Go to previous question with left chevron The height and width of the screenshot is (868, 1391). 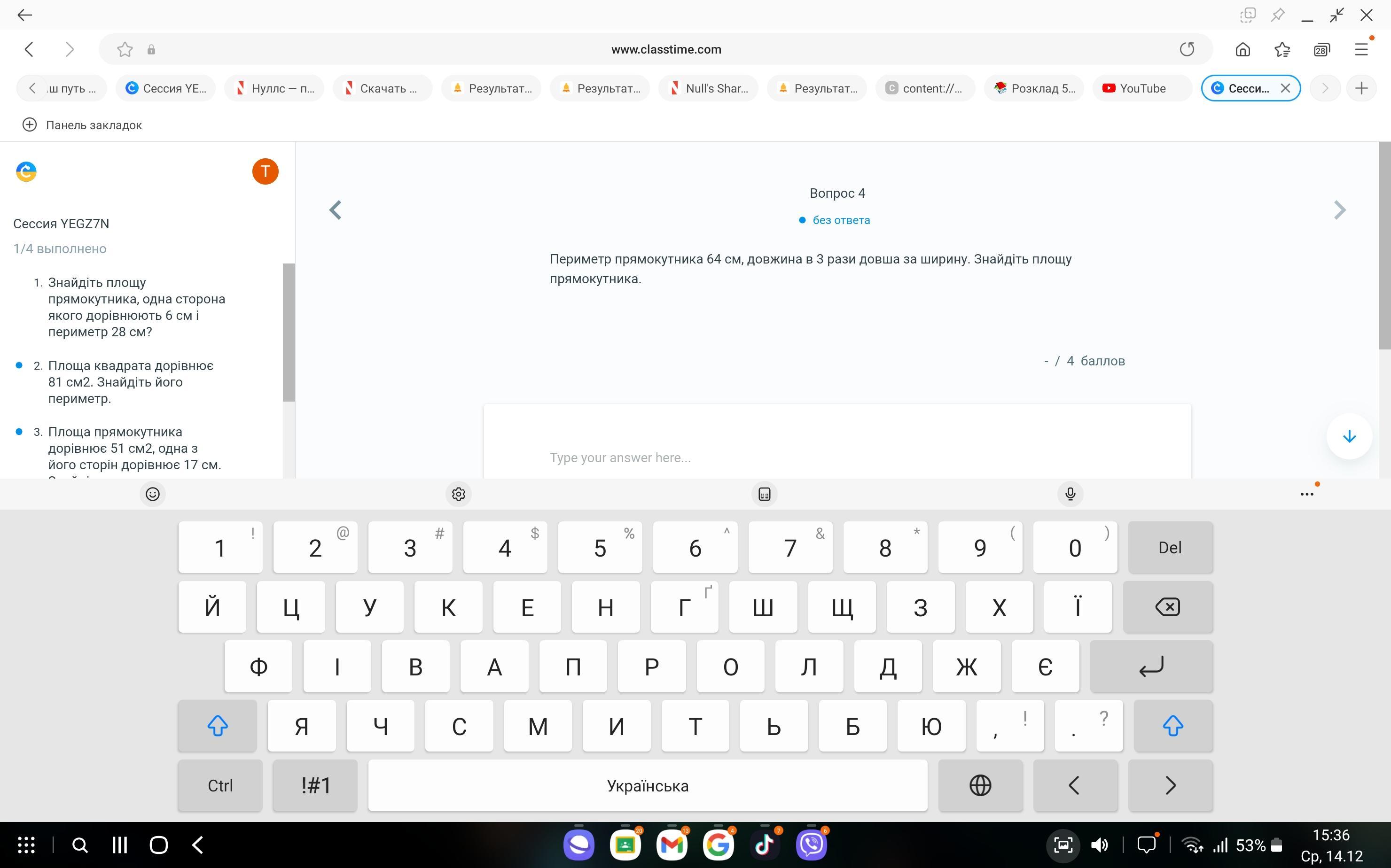click(x=336, y=210)
